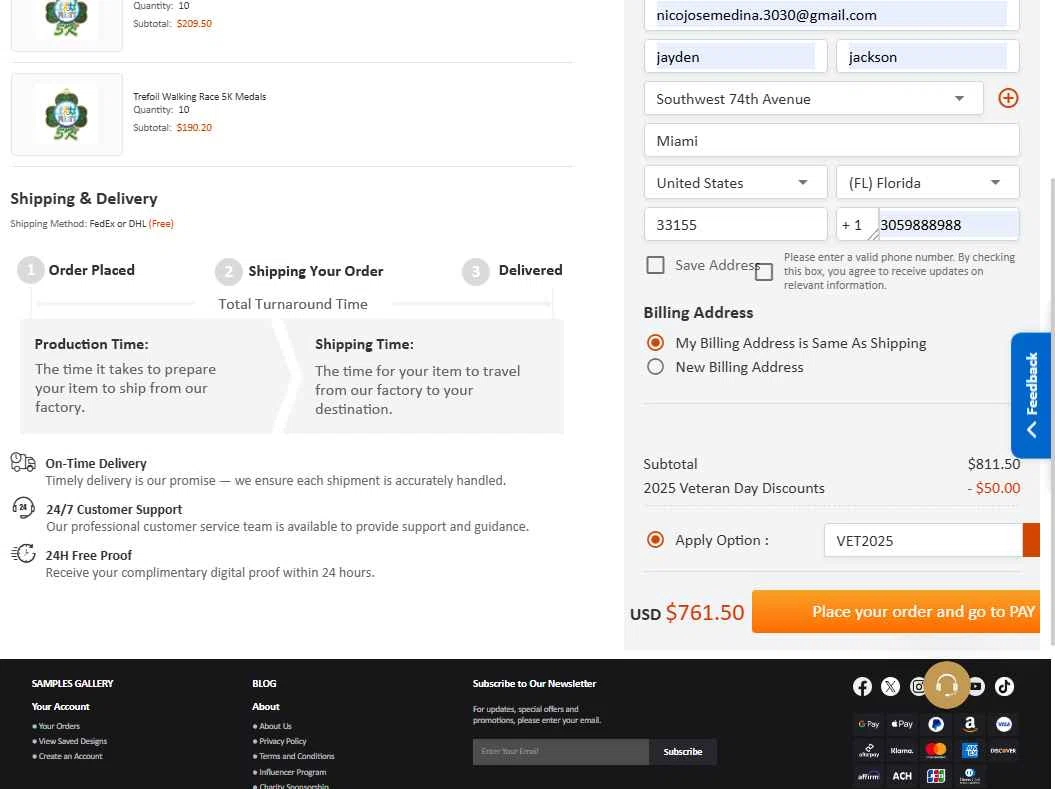Image resolution: width=1055 pixels, height=789 pixels.
Task: Click the +1 country code field
Action: pyautogui.click(x=857, y=225)
